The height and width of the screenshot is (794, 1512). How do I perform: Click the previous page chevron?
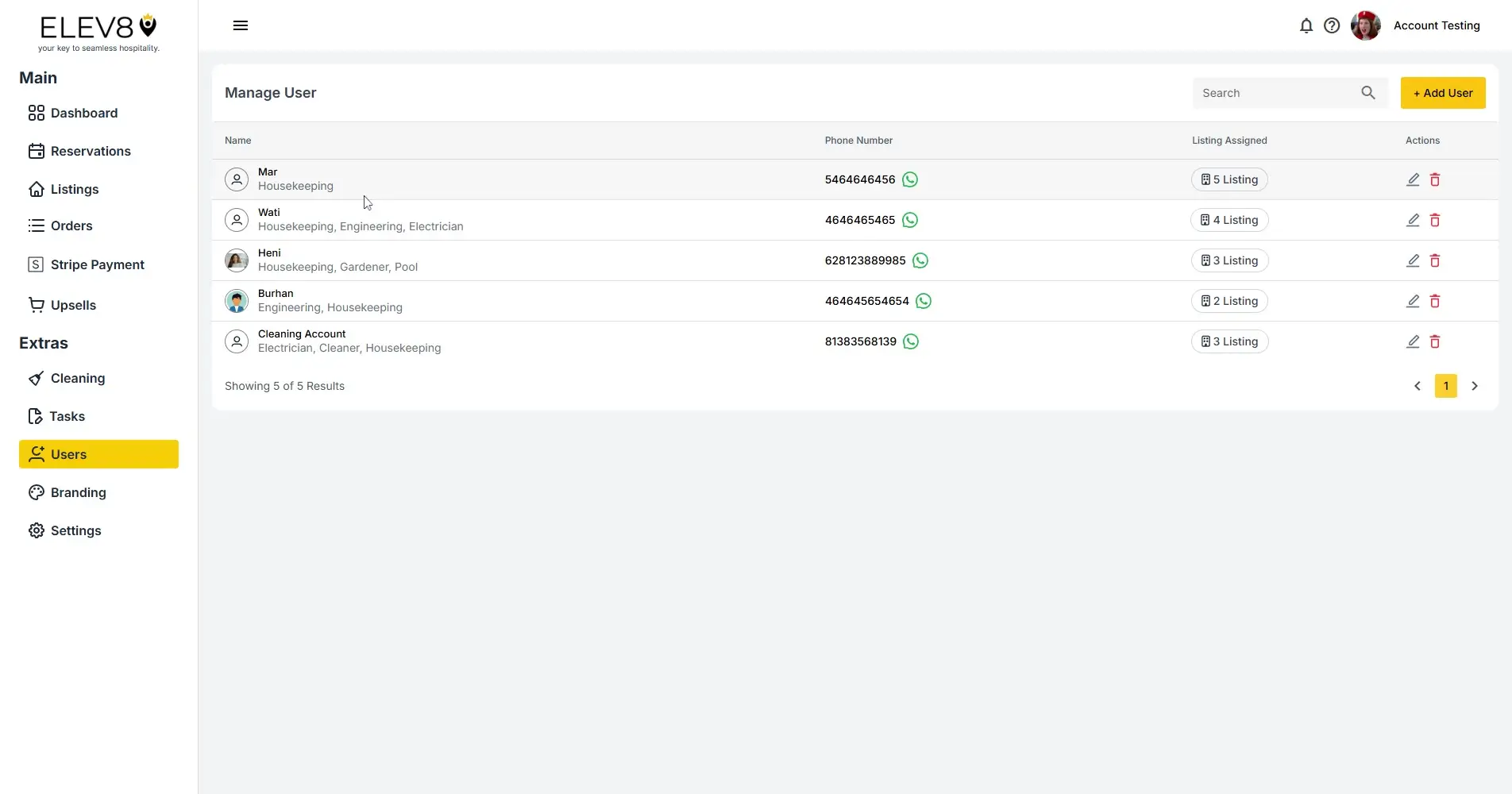(x=1417, y=386)
